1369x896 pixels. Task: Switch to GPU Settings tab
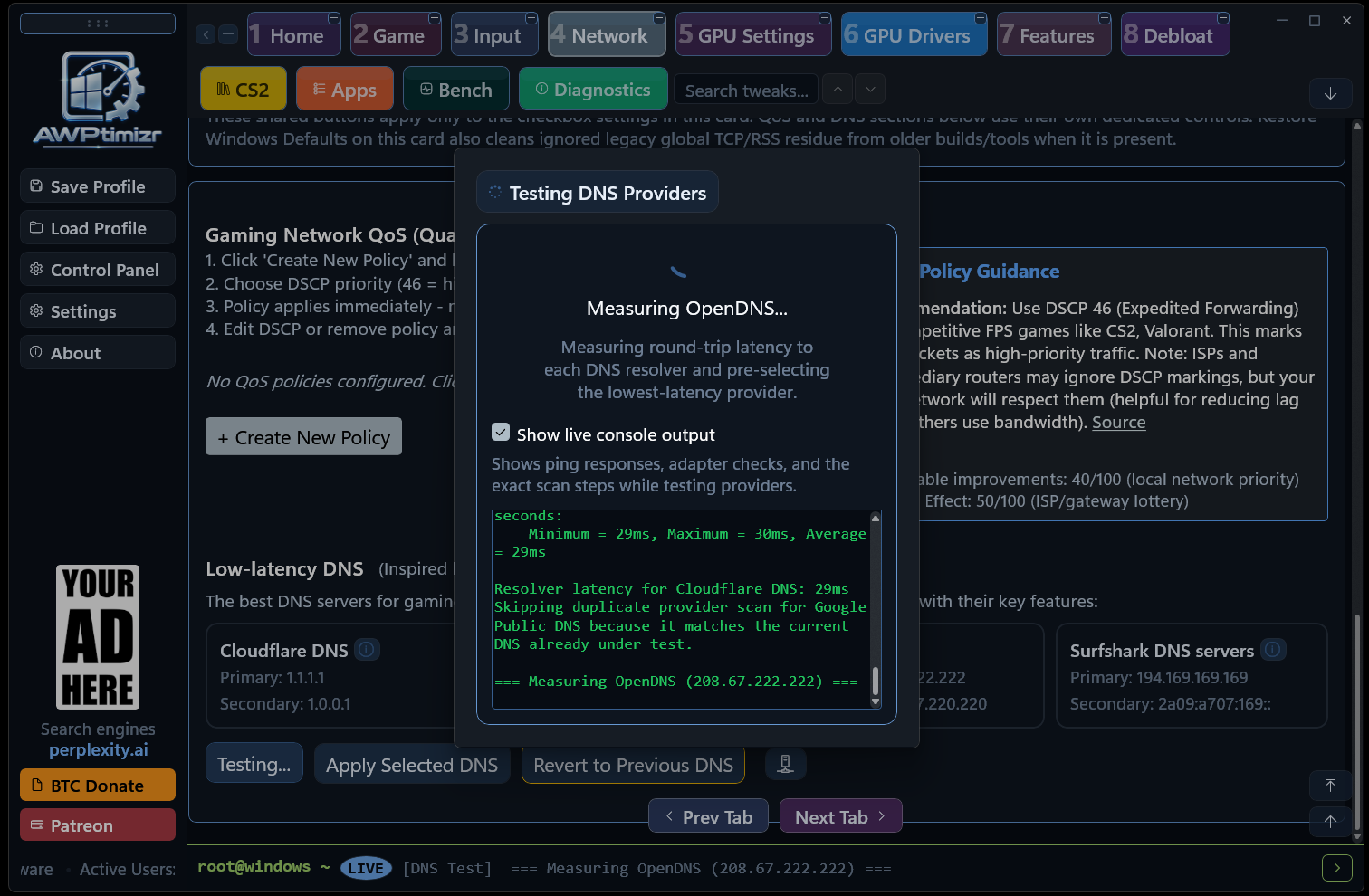(x=753, y=34)
